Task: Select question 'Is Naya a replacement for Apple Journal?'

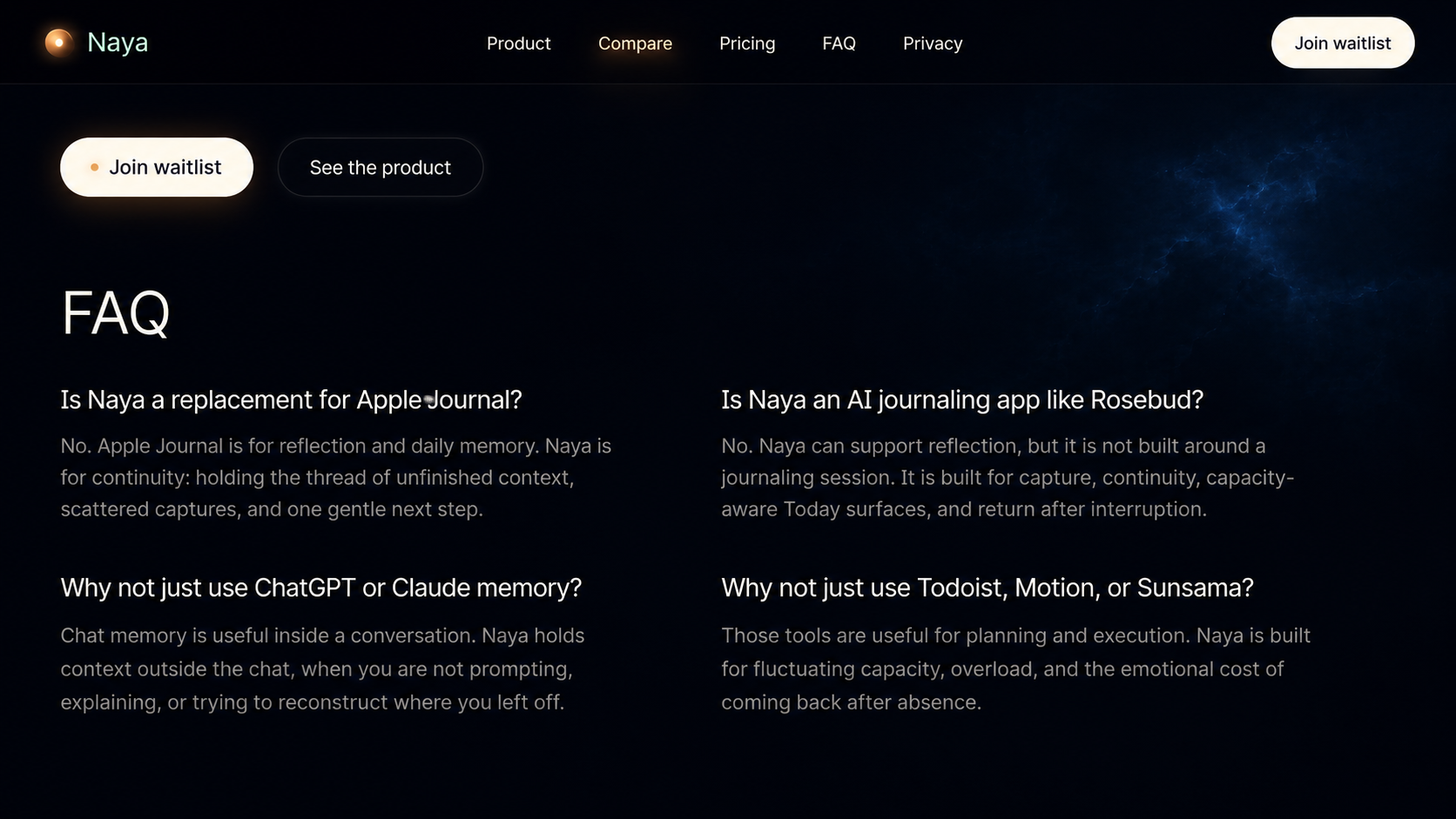Action: pyautogui.click(x=291, y=399)
